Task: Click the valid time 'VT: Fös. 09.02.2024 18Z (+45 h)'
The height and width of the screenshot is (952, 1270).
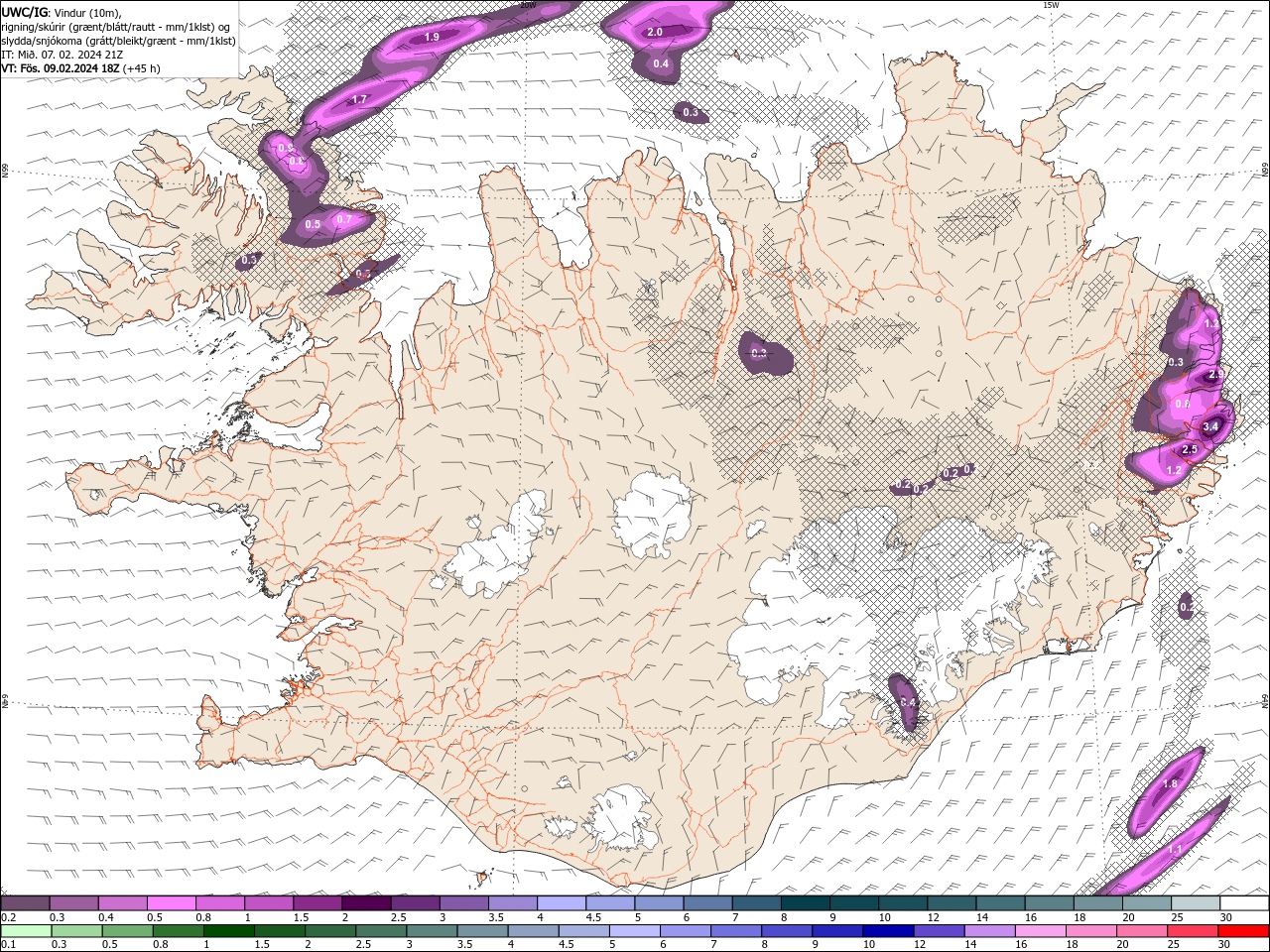Action: (80, 68)
